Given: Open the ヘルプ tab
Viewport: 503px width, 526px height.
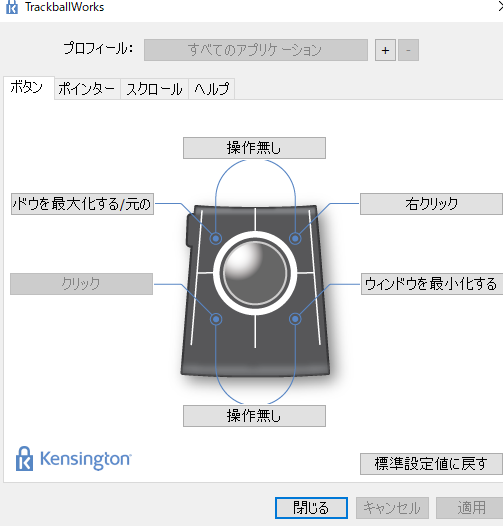Looking at the screenshot, I should tap(212, 89).
